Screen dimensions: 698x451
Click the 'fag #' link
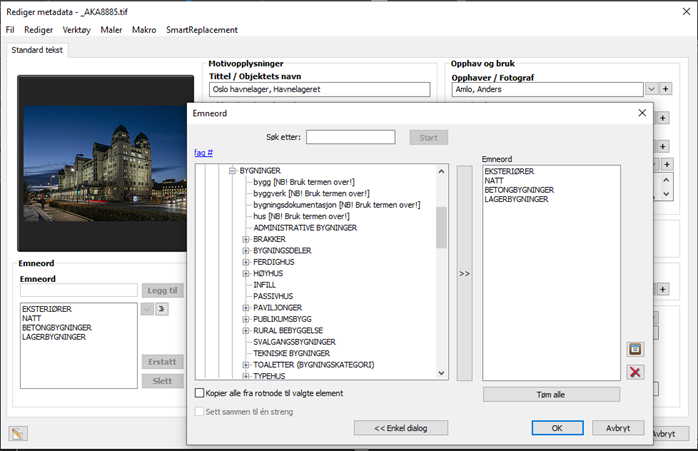pos(204,153)
